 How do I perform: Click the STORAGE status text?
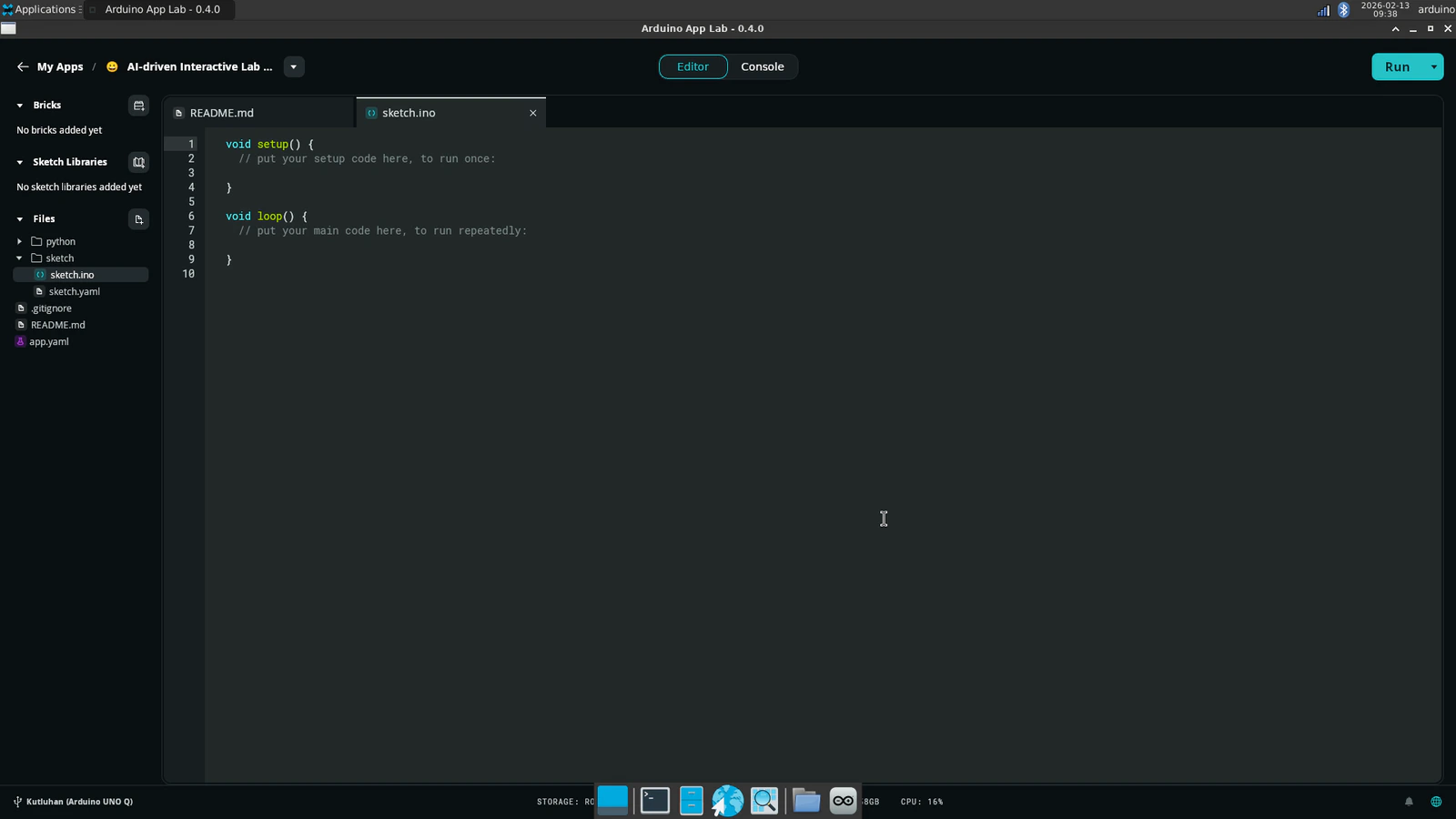[565, 802]
